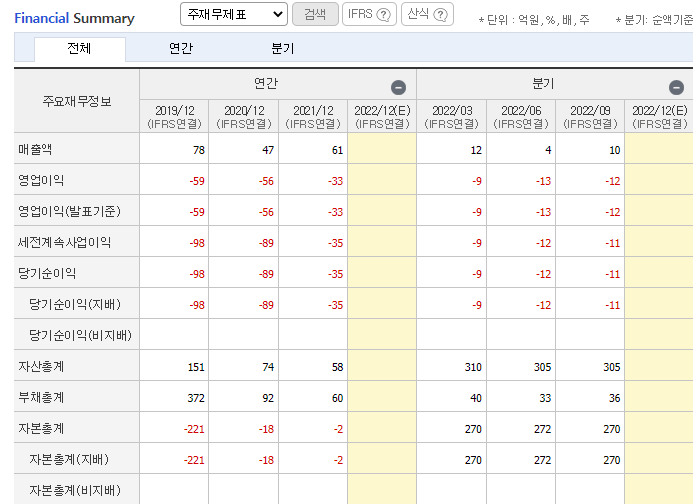Viewport: 693px width, 504px height.
Task: Click the IFRS help button
Action: pos(369,14)
